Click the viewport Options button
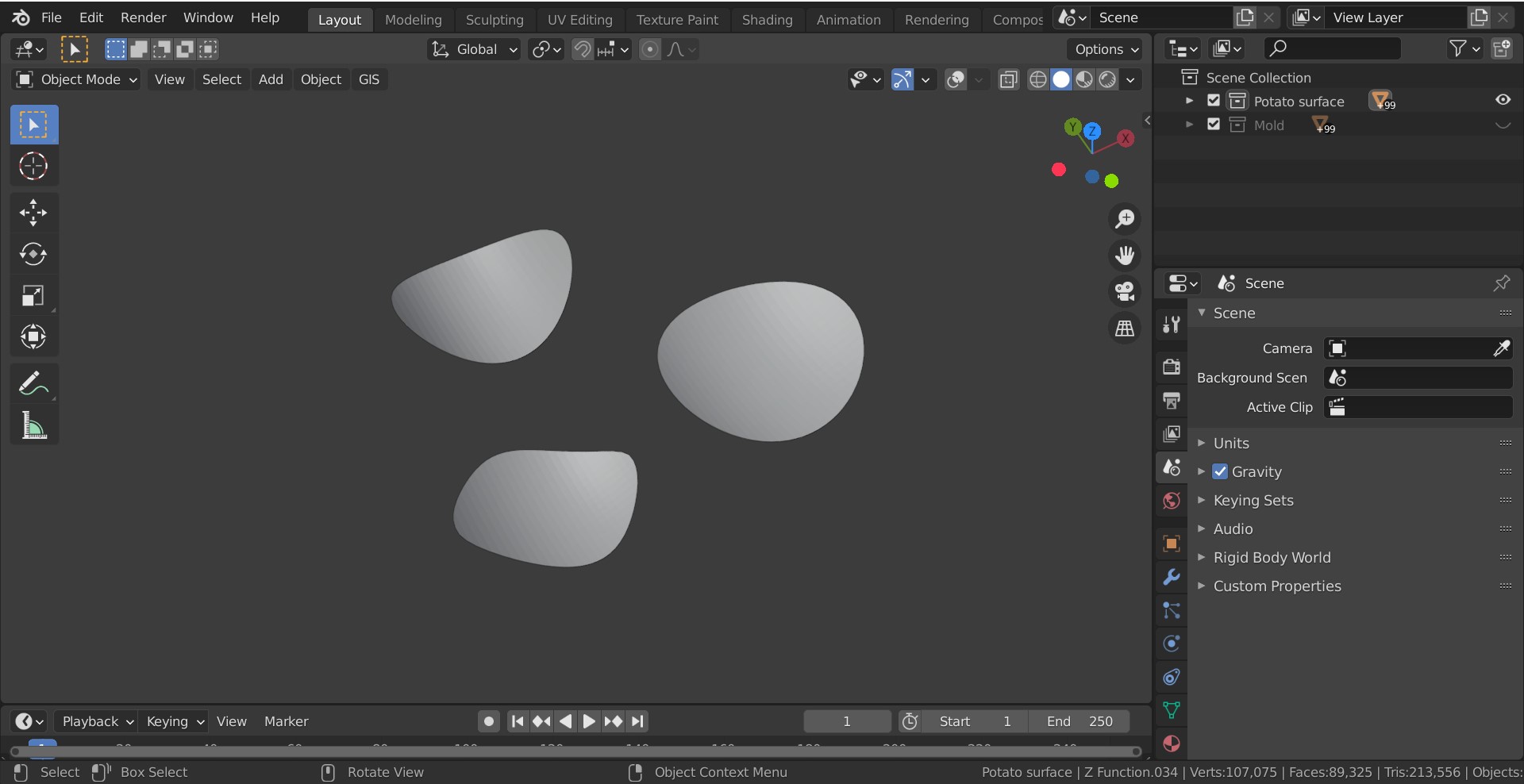 click(1104, 49)
